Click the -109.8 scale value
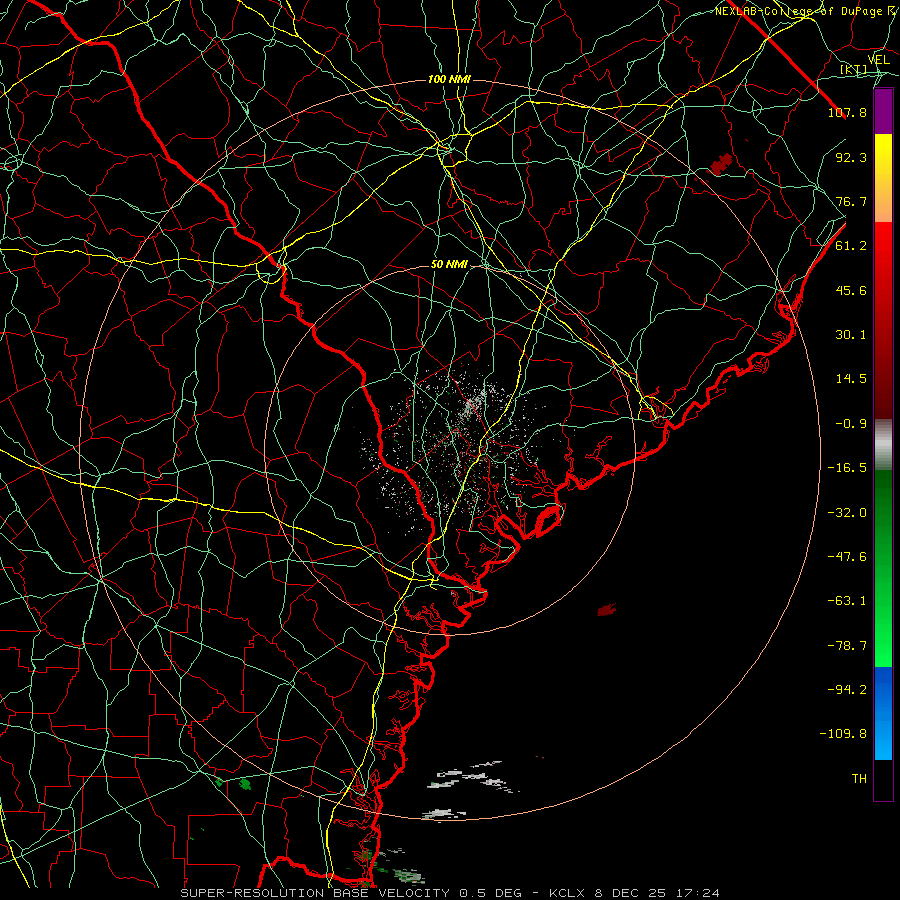Screen dimensions: 900x900 click(843, 734)
